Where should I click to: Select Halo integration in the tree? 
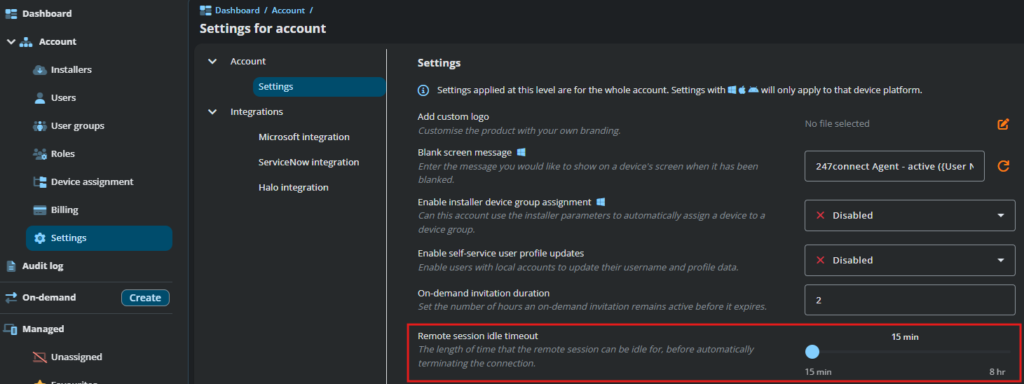click(x=293, y=188)
